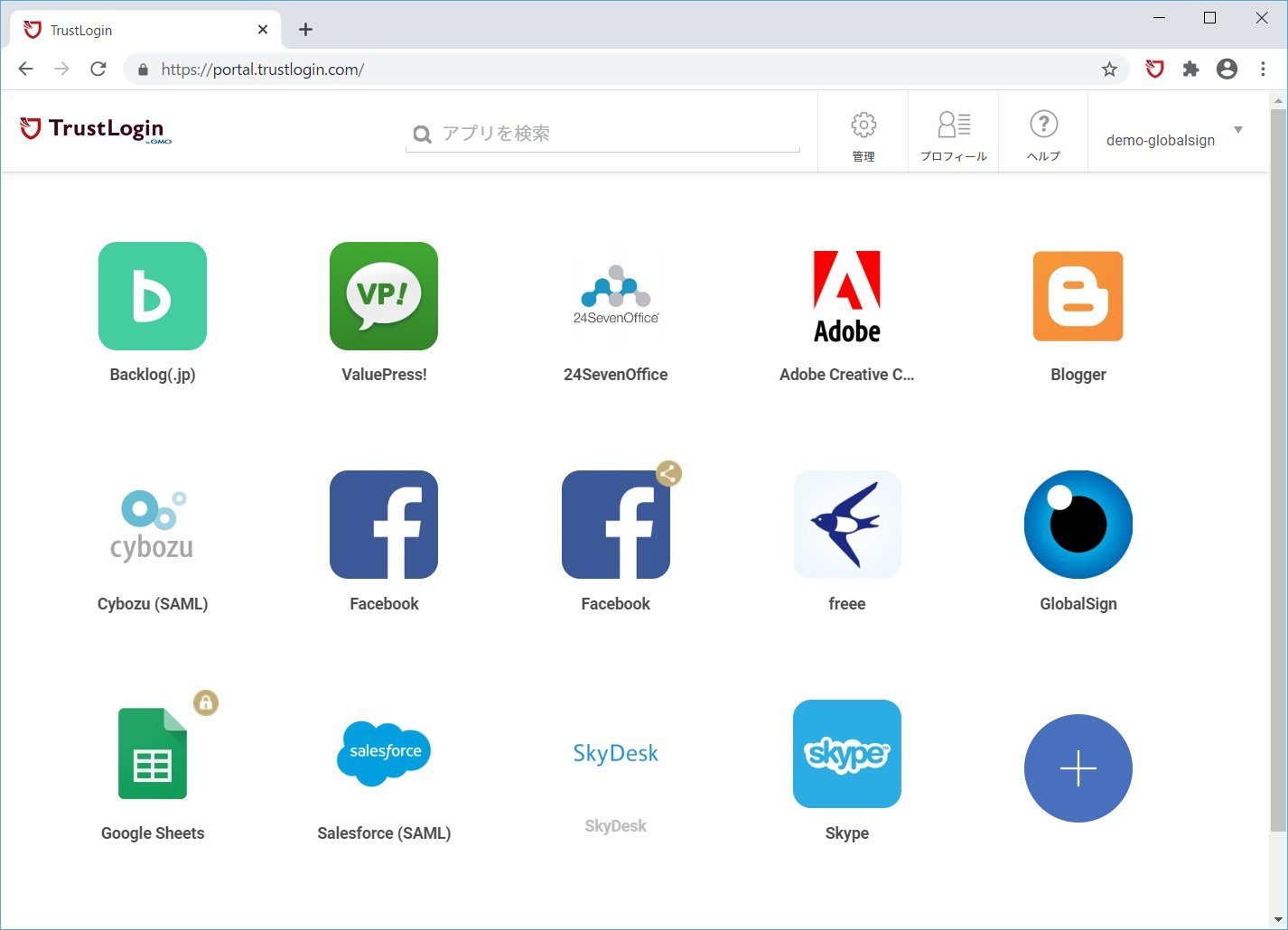Click the Google Sheets label

pyautogui.click(x=153, y=833)
